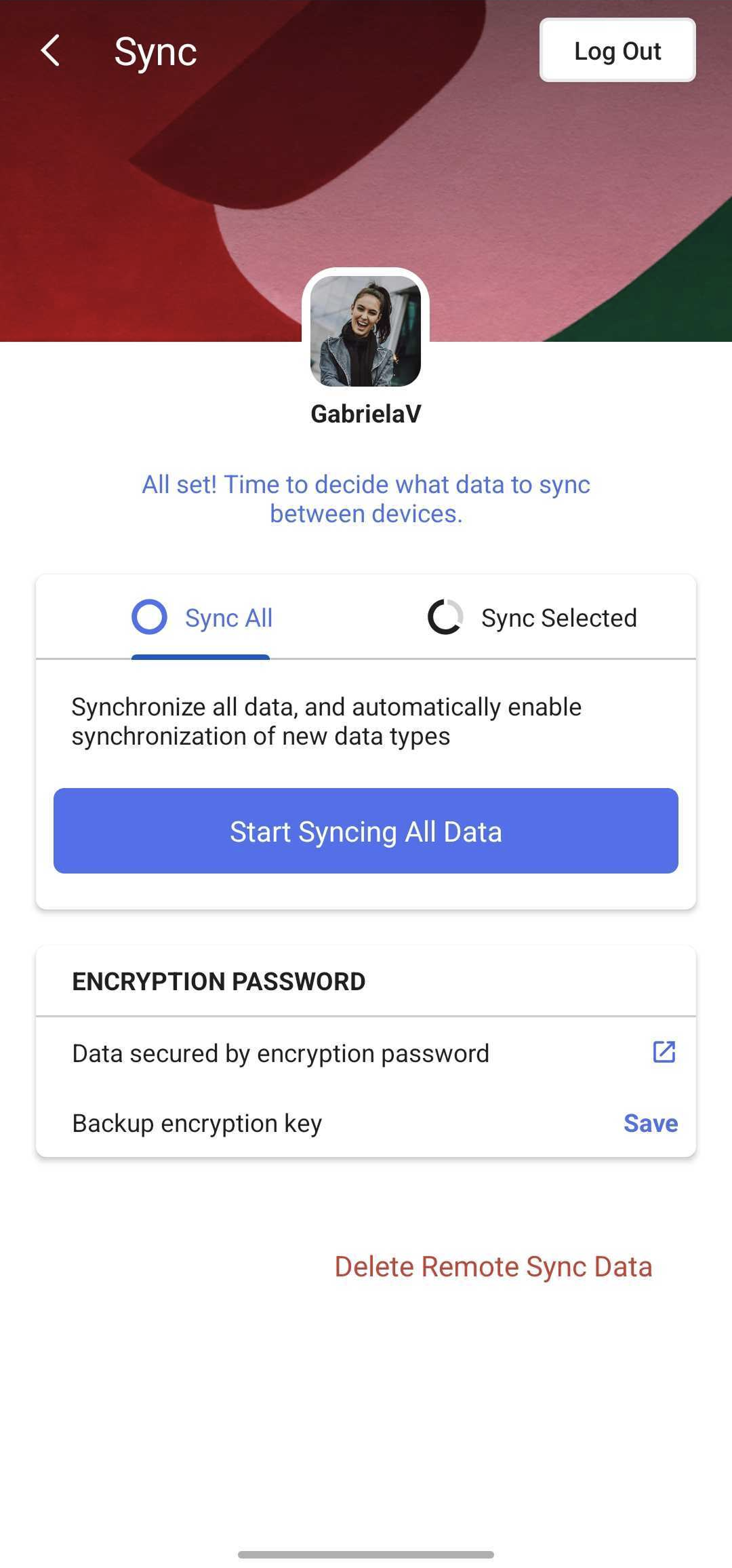Click the Sync Selected partial-circle icon
The height and width of the screenshot is (1568, 732).
point(445,617)
